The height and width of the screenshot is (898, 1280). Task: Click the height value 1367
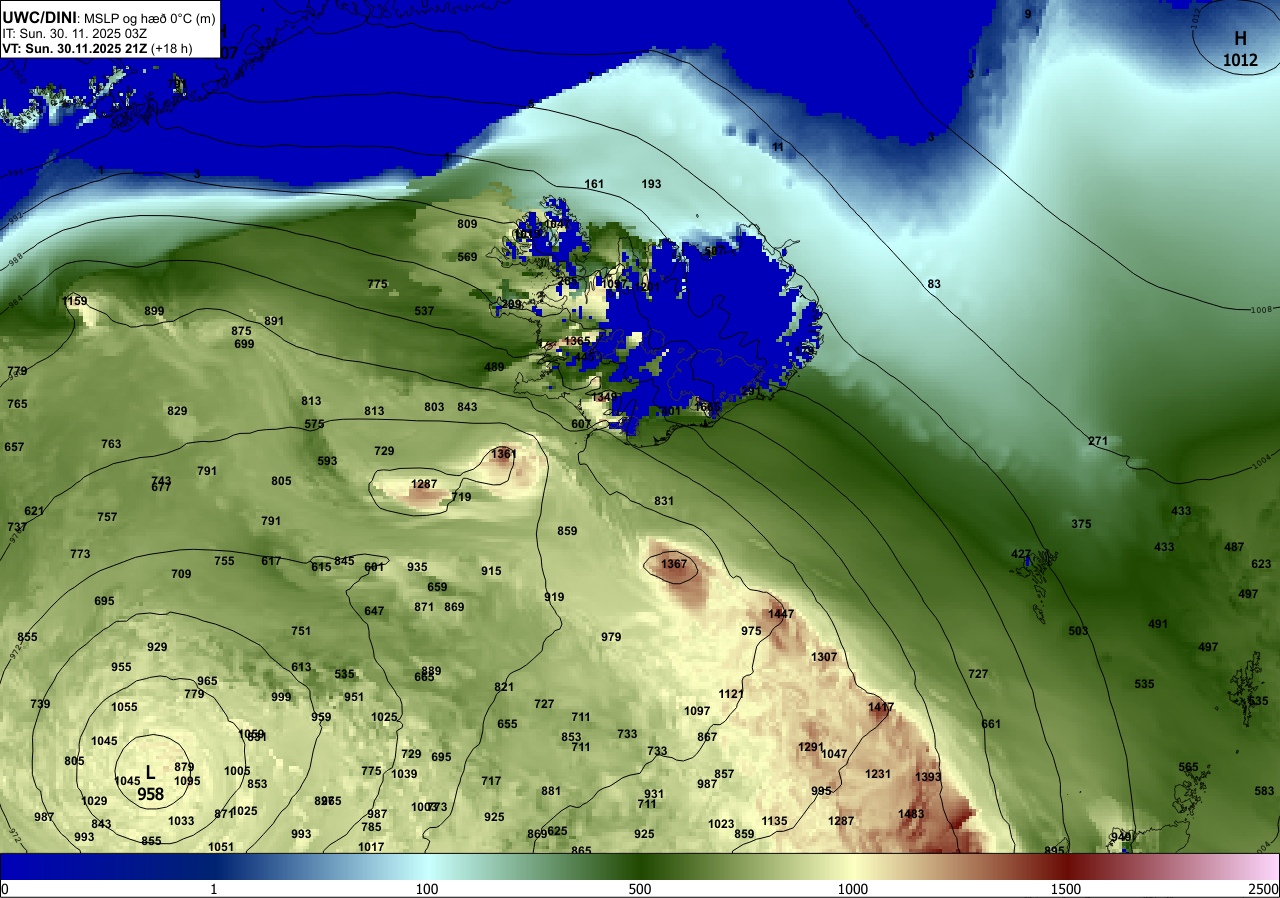click(x=674, y=564)
